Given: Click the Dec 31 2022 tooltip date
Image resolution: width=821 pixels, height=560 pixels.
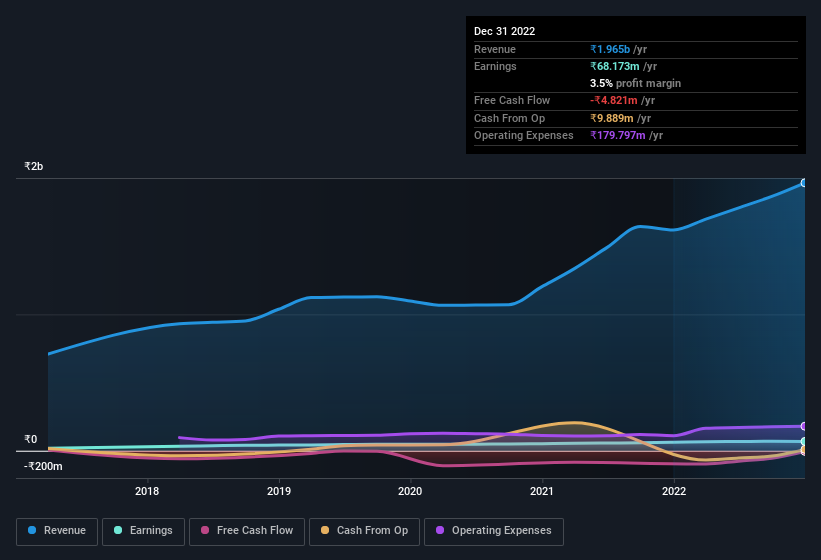Looking at the screenshot, I should (x=504, y=31).
